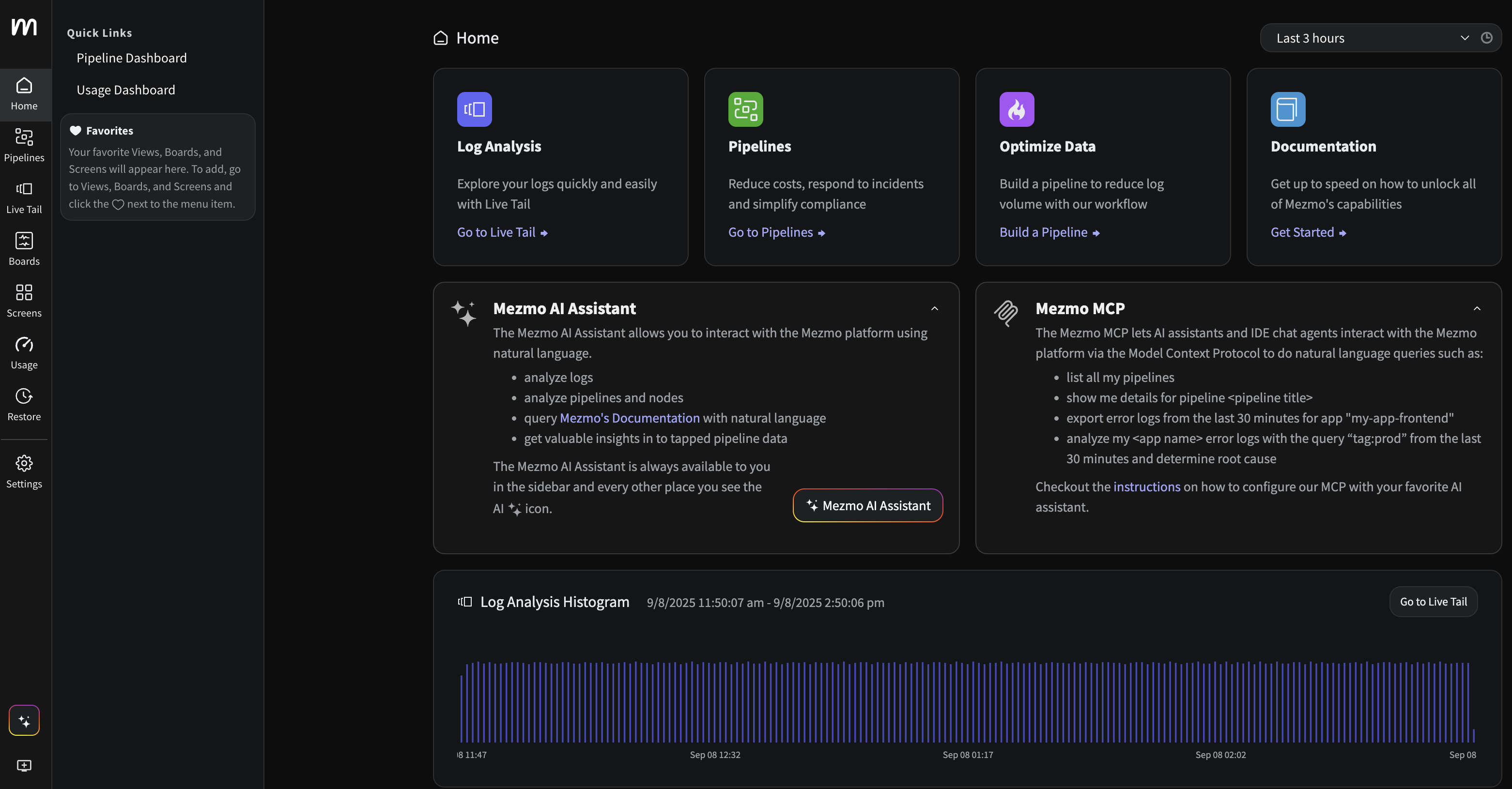Open Pipelines from the sidebar
The height and width of the screenshot is (789, 1512).
[x=24, y=146]
